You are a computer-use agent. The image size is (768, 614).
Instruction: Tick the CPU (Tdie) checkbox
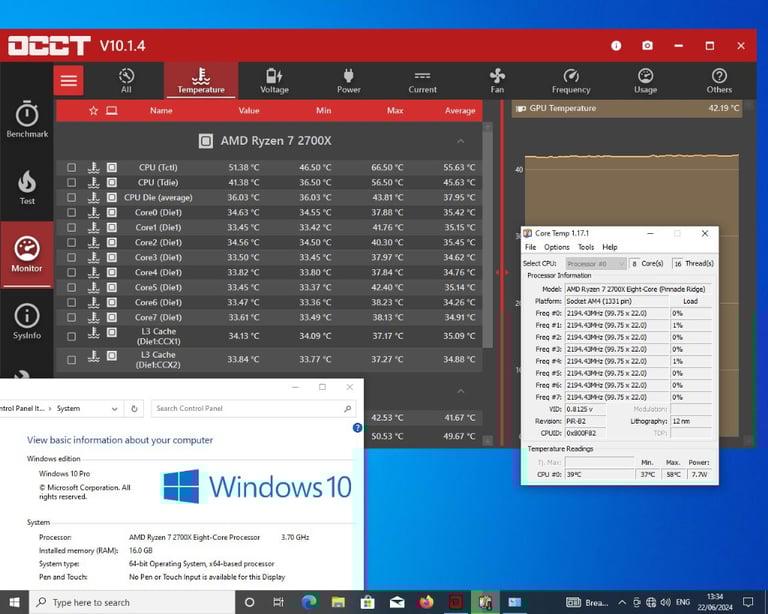tap(72, 183)
